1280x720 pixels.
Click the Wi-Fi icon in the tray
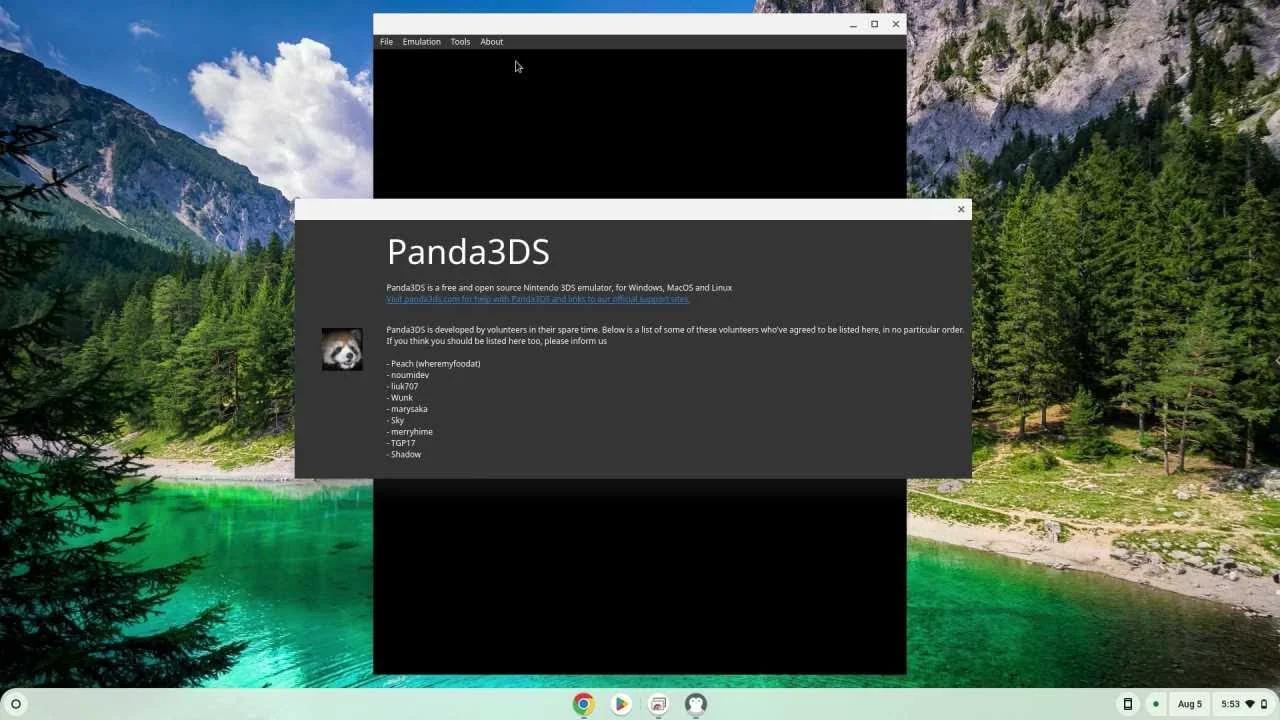(x=1247, y=703)
